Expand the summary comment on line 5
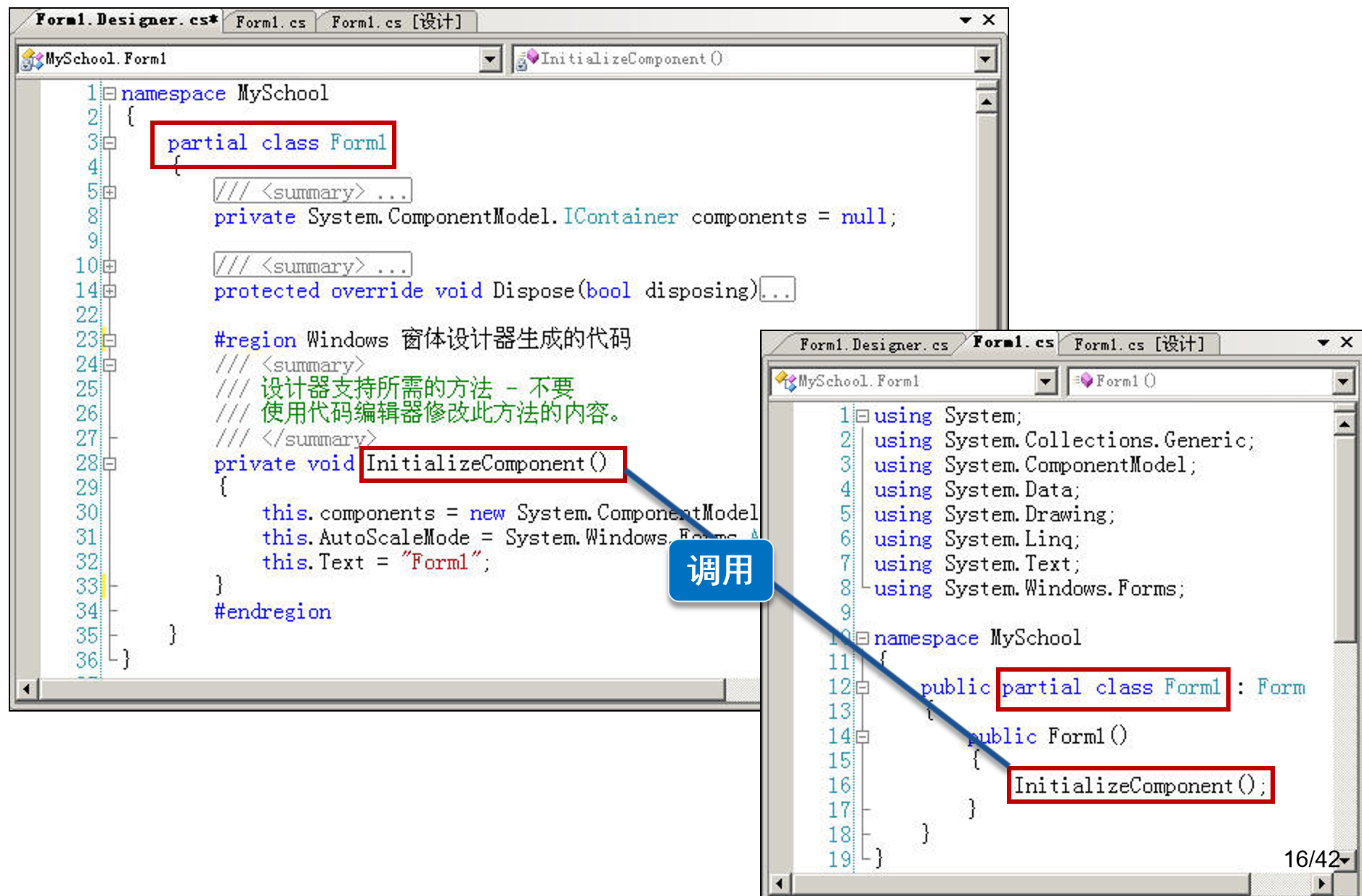1362x896 pixels. 110,192
